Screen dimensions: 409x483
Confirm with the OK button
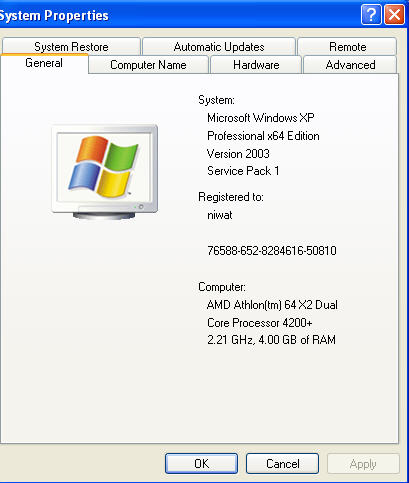(x=201, y=463)
